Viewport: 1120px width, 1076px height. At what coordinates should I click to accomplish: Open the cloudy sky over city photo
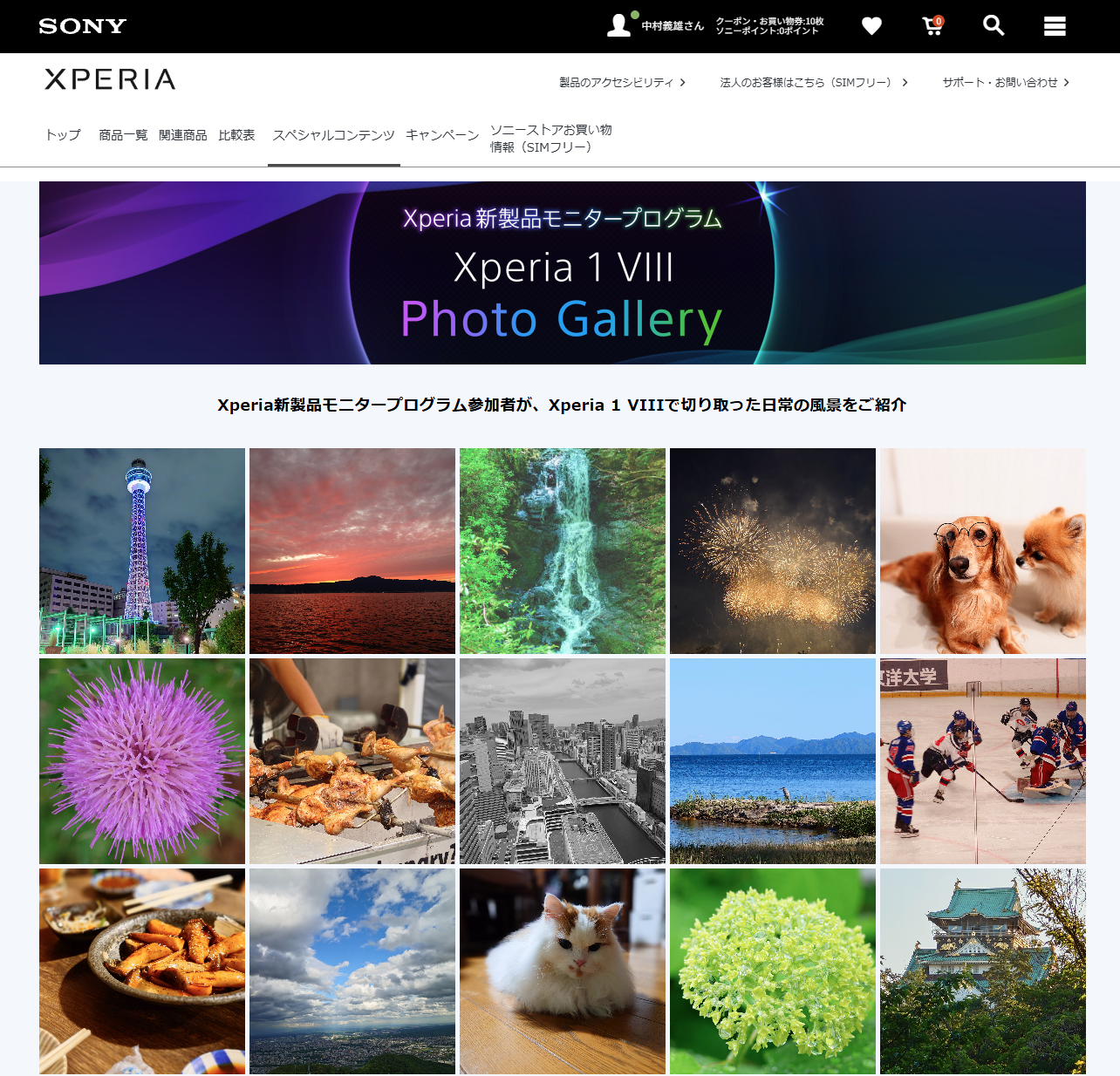(x=352, y=971)
